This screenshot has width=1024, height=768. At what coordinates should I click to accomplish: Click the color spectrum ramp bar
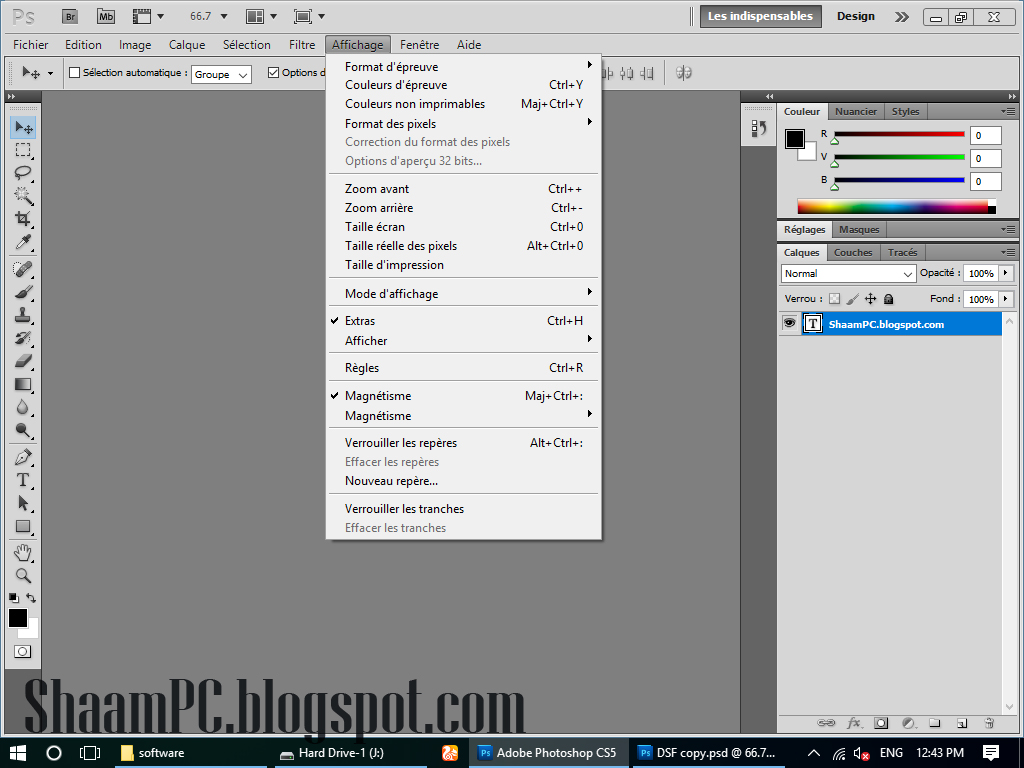pyautogui.click(x=892, y=207)
